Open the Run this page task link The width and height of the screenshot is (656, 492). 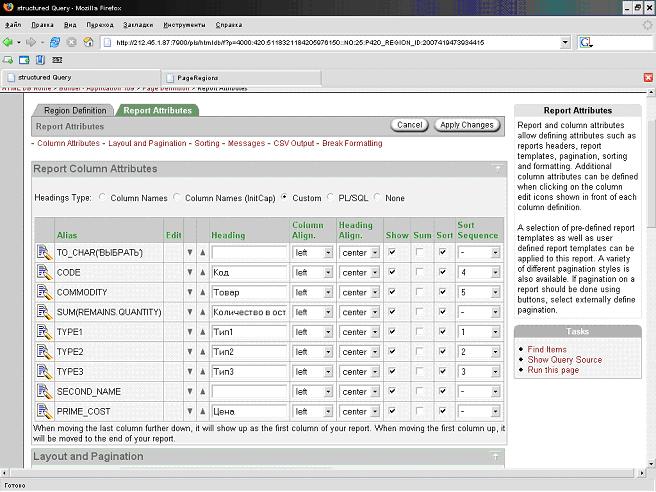coord(553,370)
